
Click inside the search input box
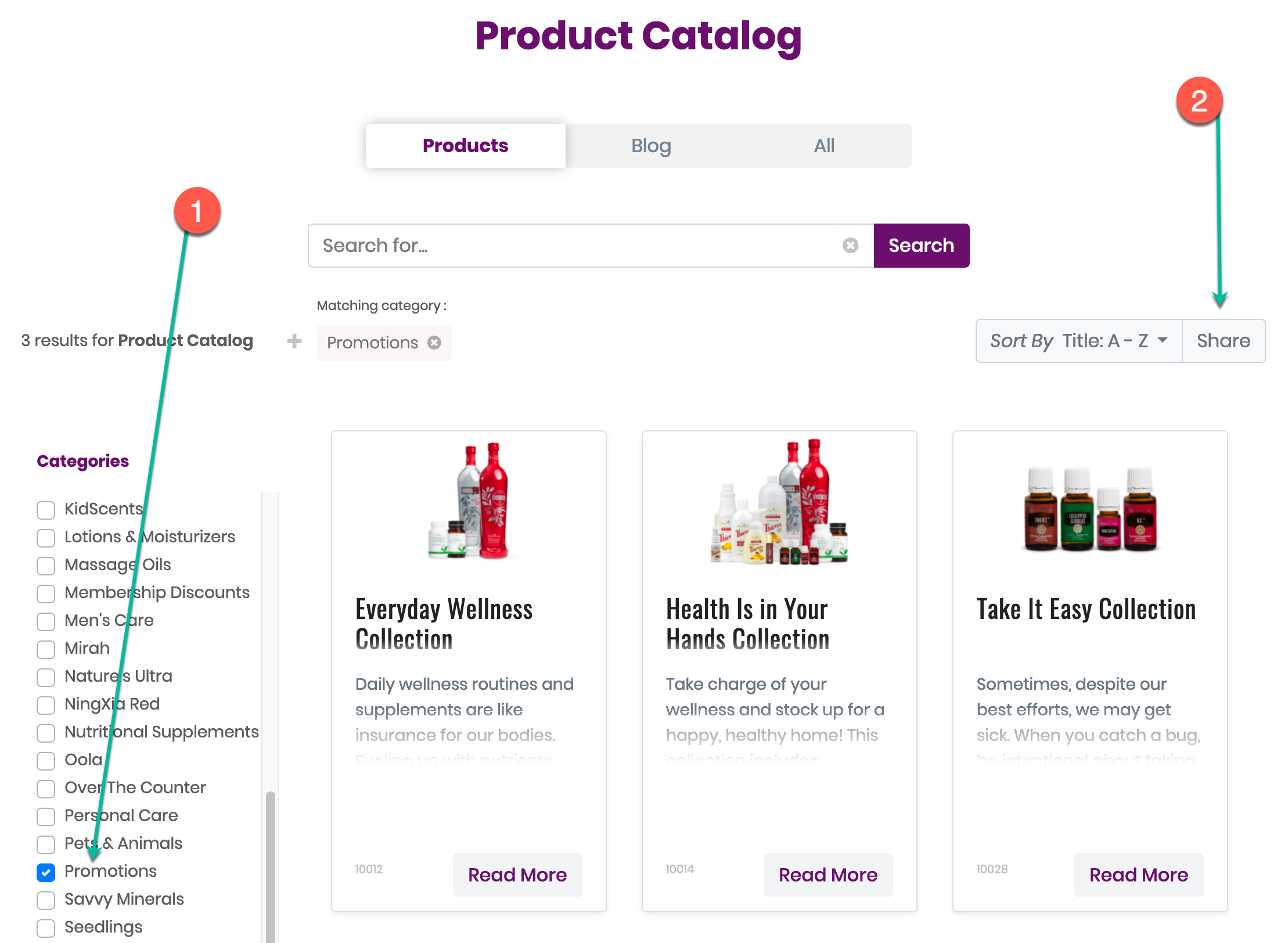pos(581,245)
